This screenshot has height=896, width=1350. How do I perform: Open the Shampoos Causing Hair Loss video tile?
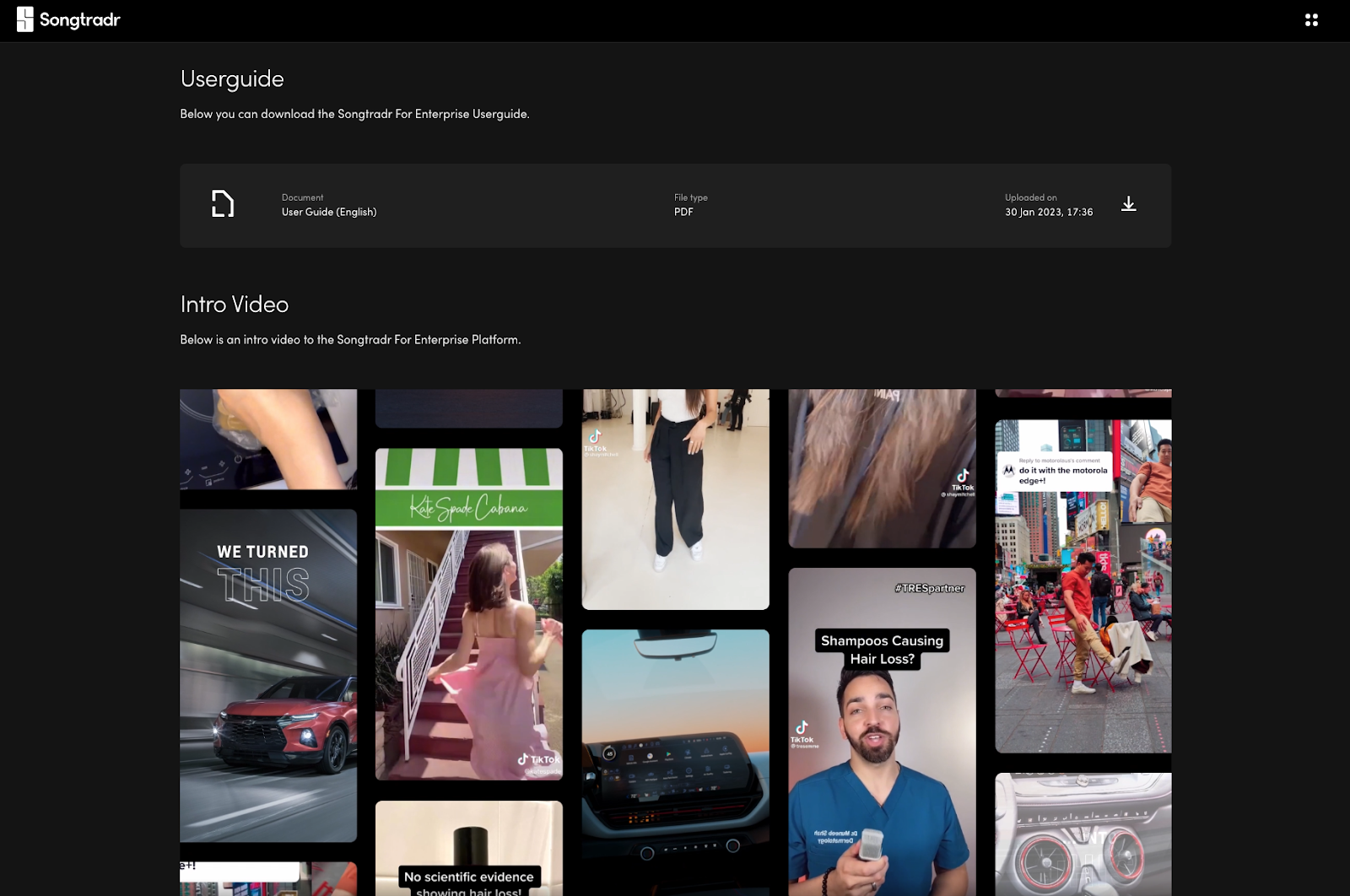coord(882,731)
